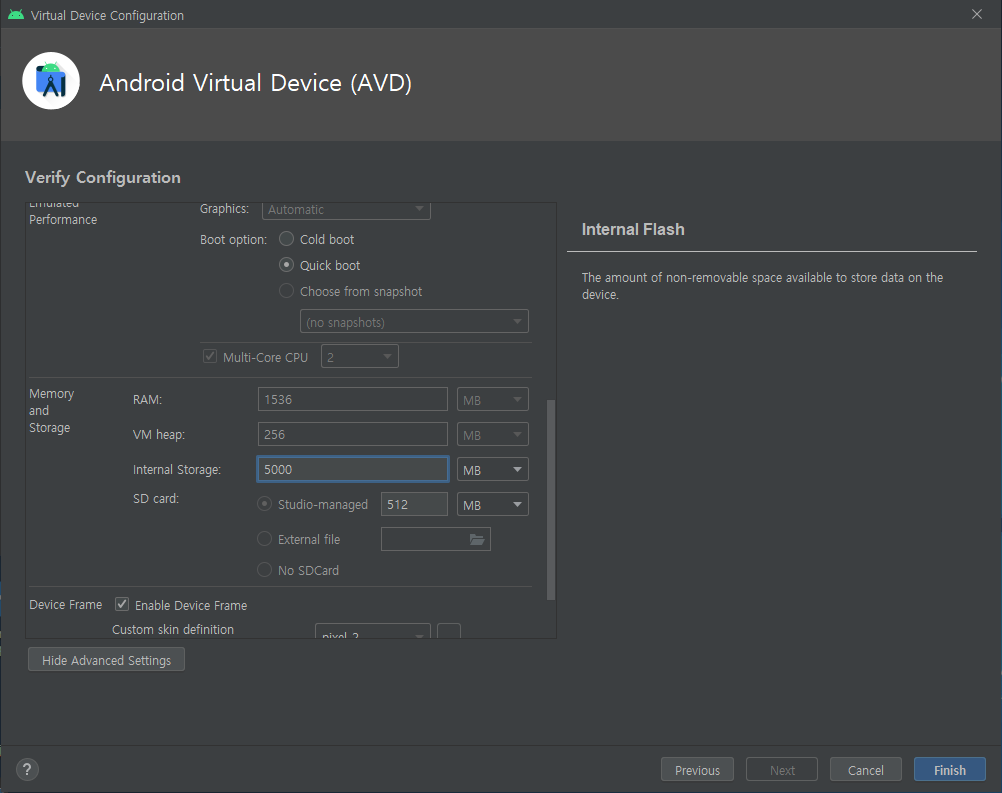Click Studio-managed SD card size field

pos(414,504)
